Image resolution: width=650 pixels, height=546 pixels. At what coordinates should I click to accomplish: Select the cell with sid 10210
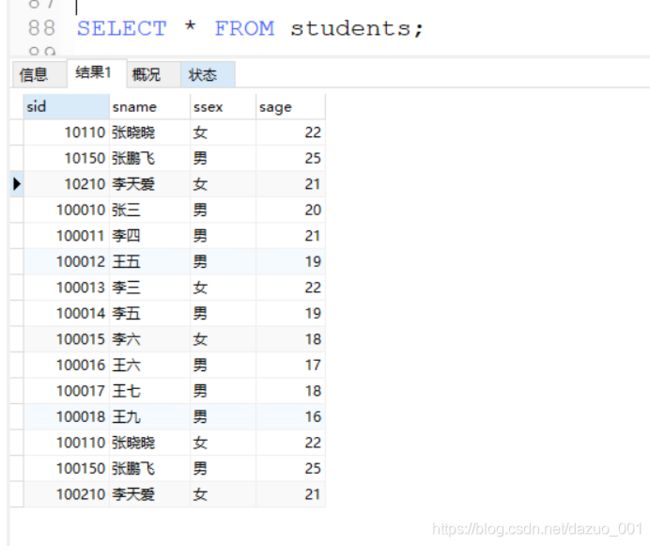coord(66,184)
